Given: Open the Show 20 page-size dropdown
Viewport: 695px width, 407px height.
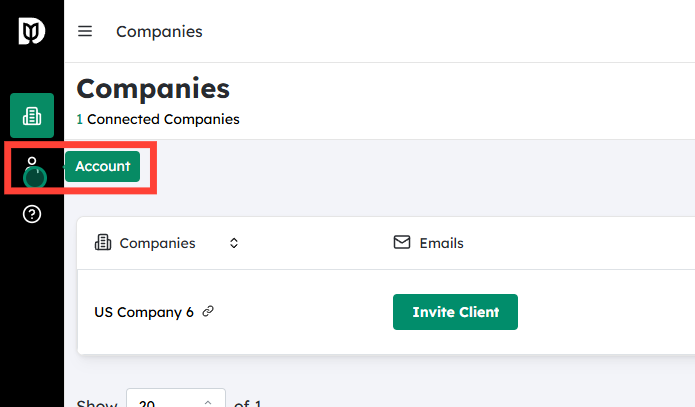Looking at the screenshot, I should (x=175, y=401).
